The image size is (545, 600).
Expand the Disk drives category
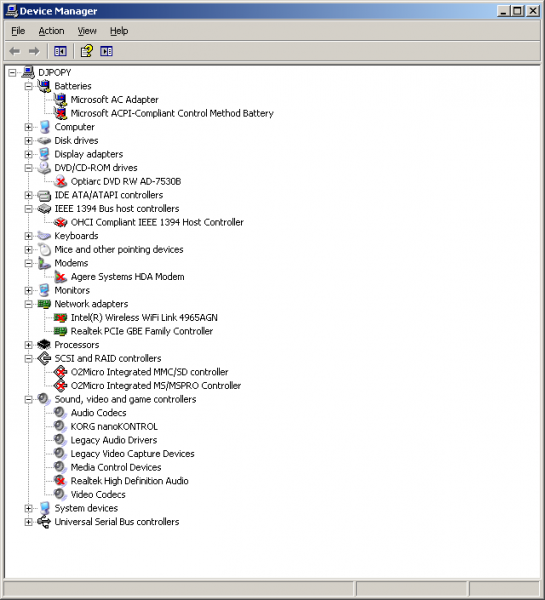(28, 140)
